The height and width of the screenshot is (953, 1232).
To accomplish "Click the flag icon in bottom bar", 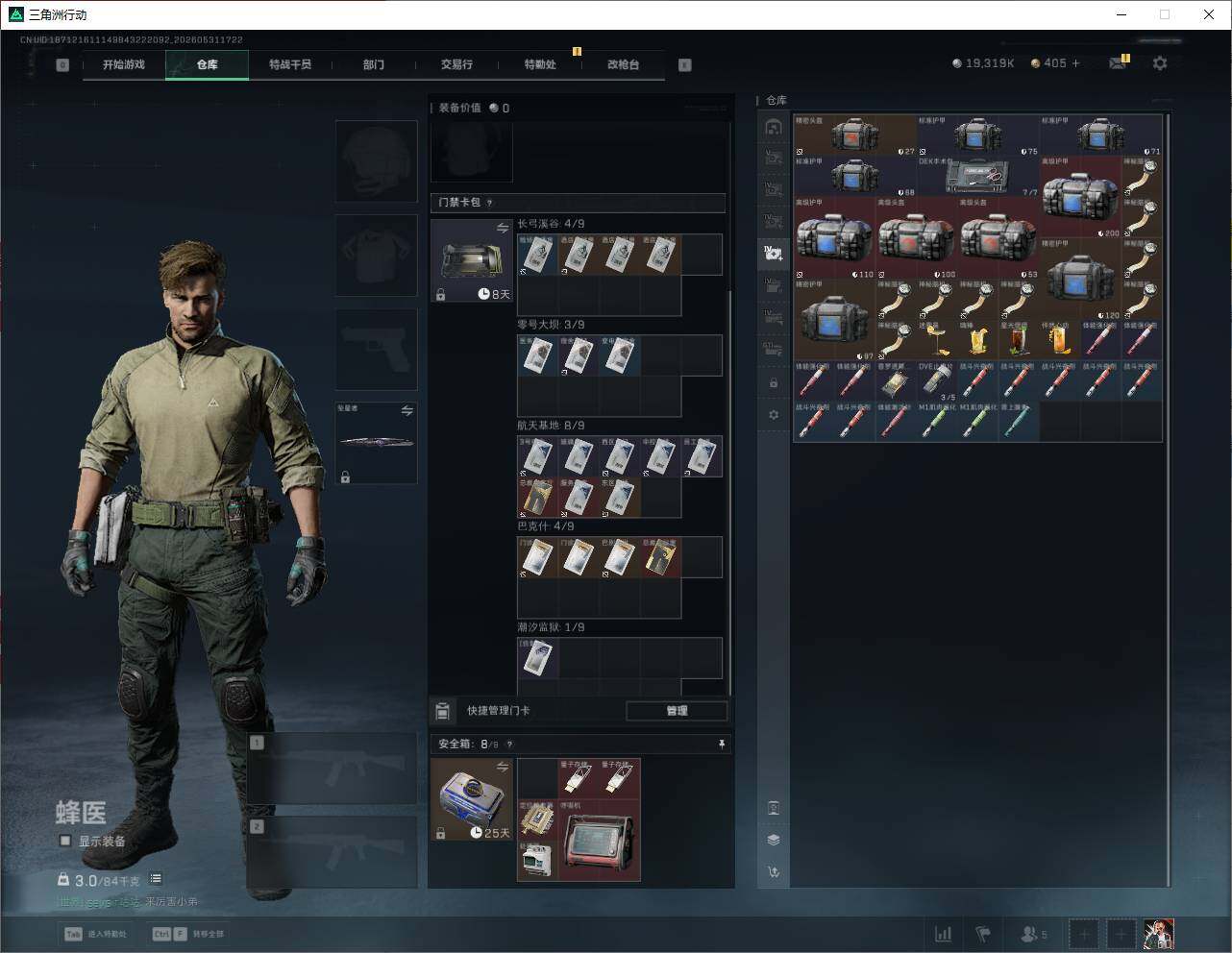I will (x=983, y=934).
